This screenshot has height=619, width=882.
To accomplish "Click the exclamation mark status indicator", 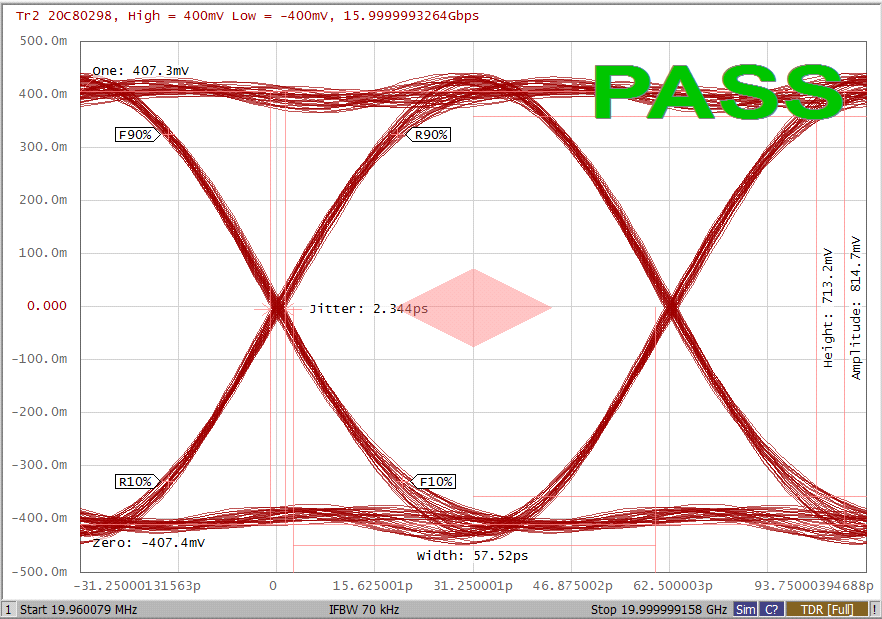I will click(875, 609).
